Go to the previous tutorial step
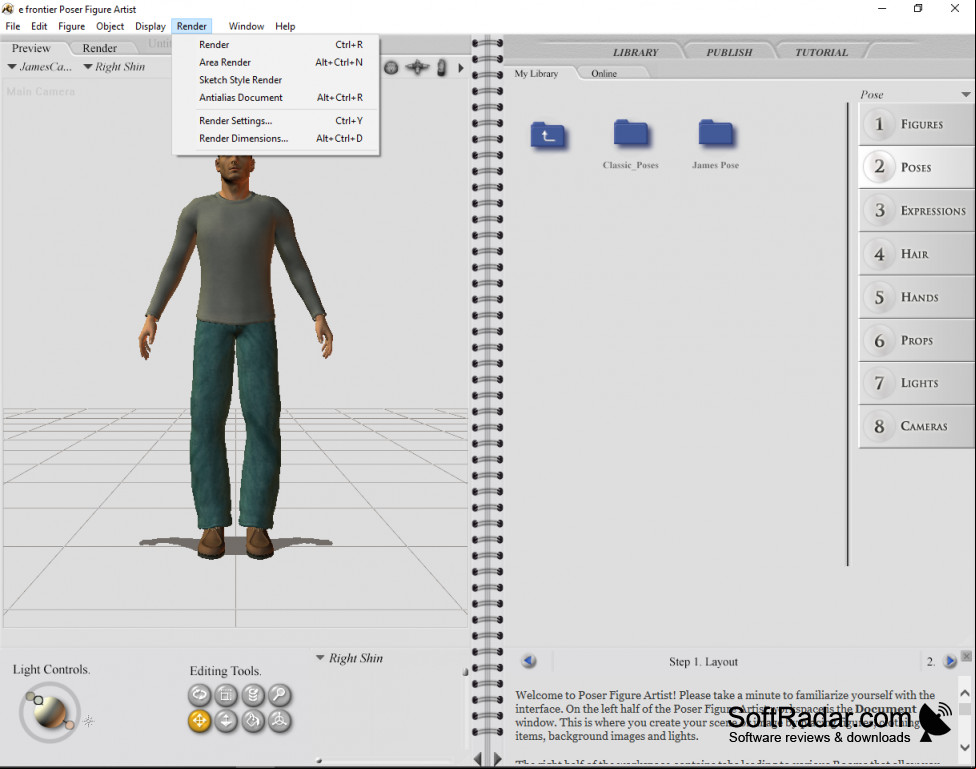The width and height of the screenshot is (976, 769). 529,661
